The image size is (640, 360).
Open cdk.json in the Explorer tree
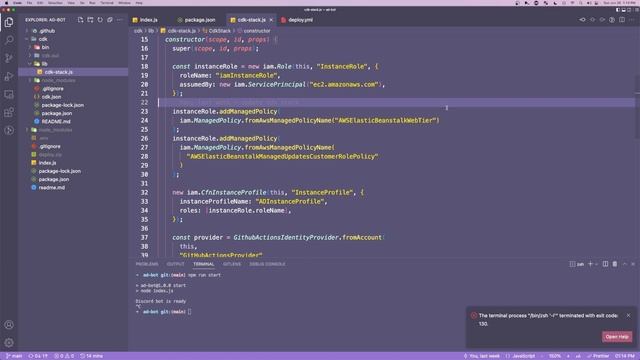pyautogui.click(x=51, y=97)
